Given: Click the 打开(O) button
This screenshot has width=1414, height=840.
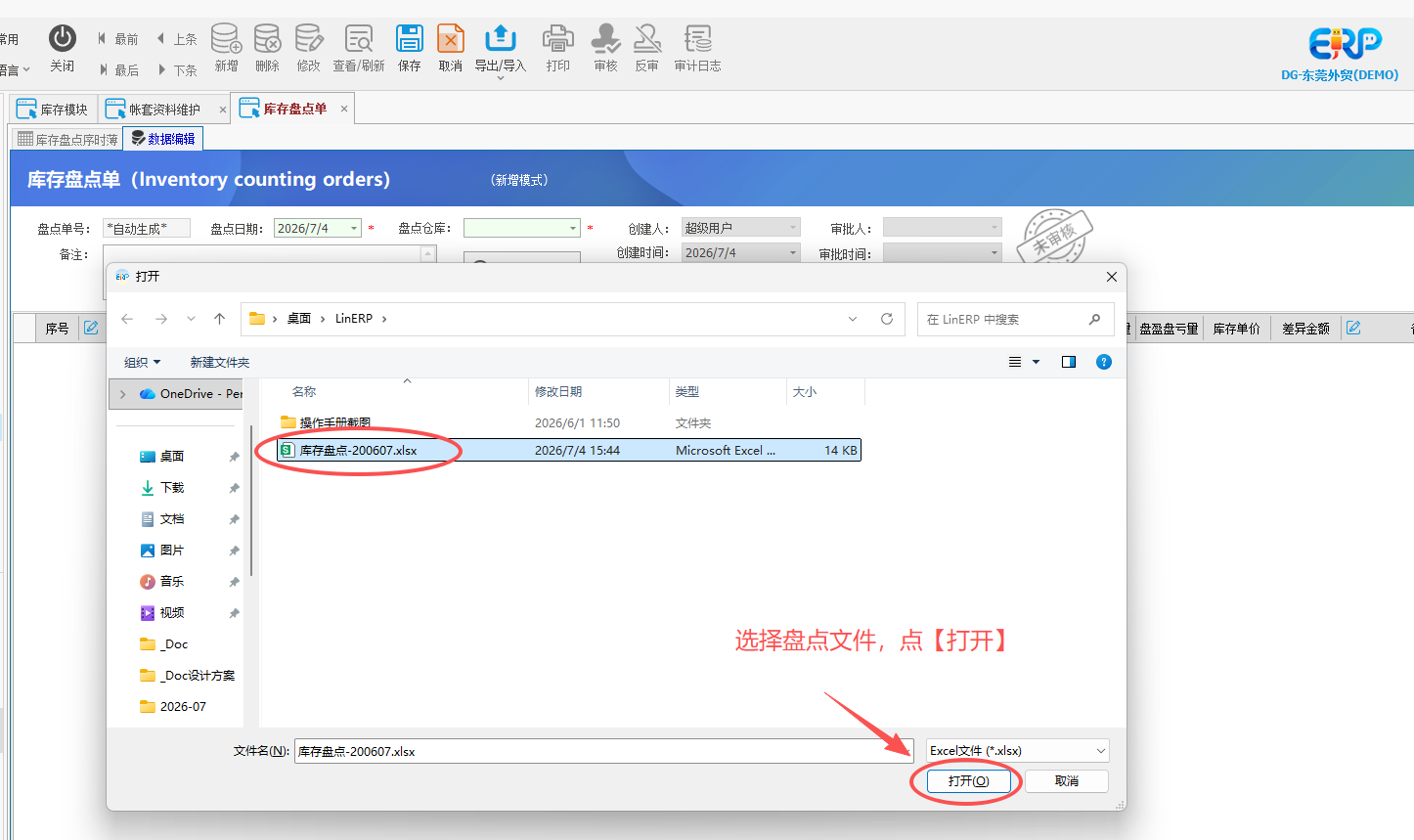Looking at the screenshot, I should click(968, 780).
